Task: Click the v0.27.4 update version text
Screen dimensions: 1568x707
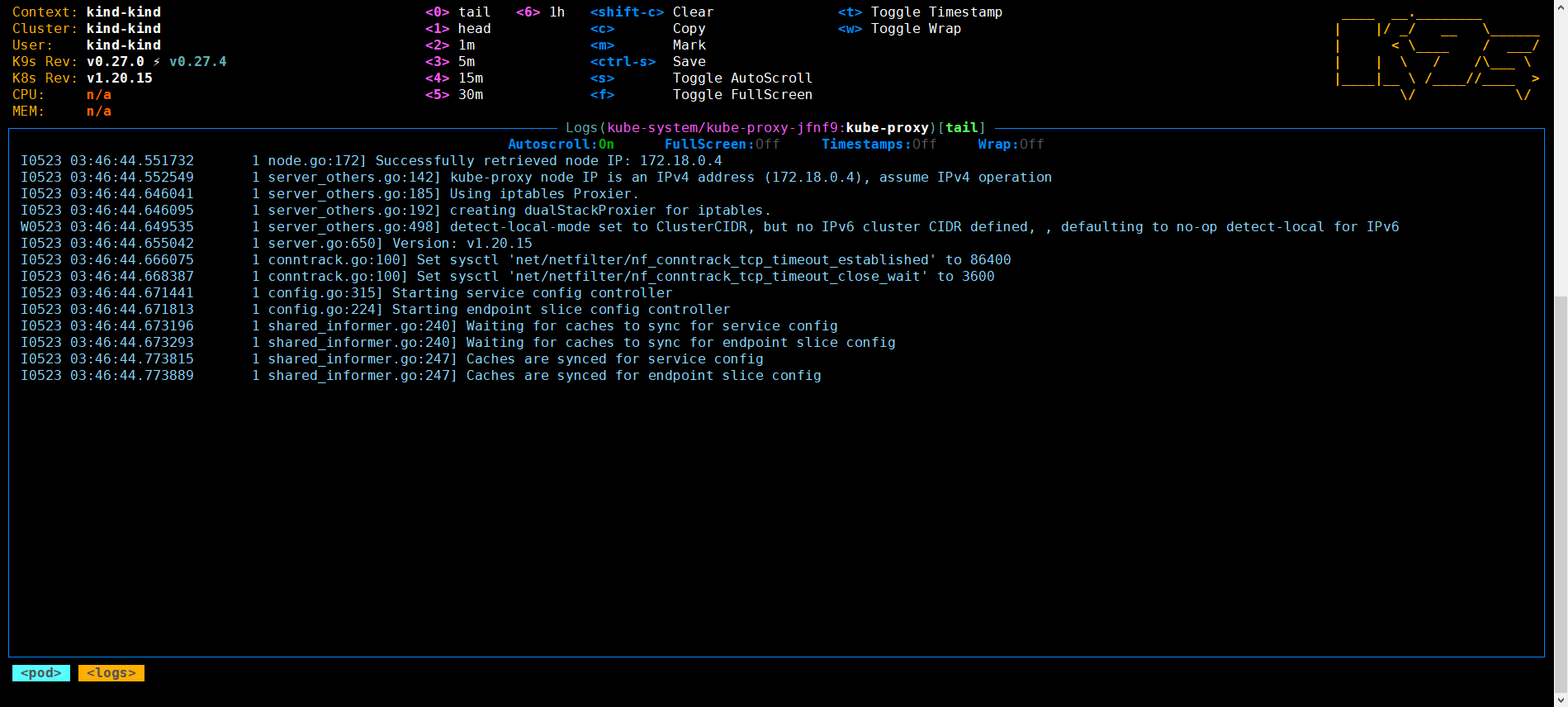Action: [197, 62]
